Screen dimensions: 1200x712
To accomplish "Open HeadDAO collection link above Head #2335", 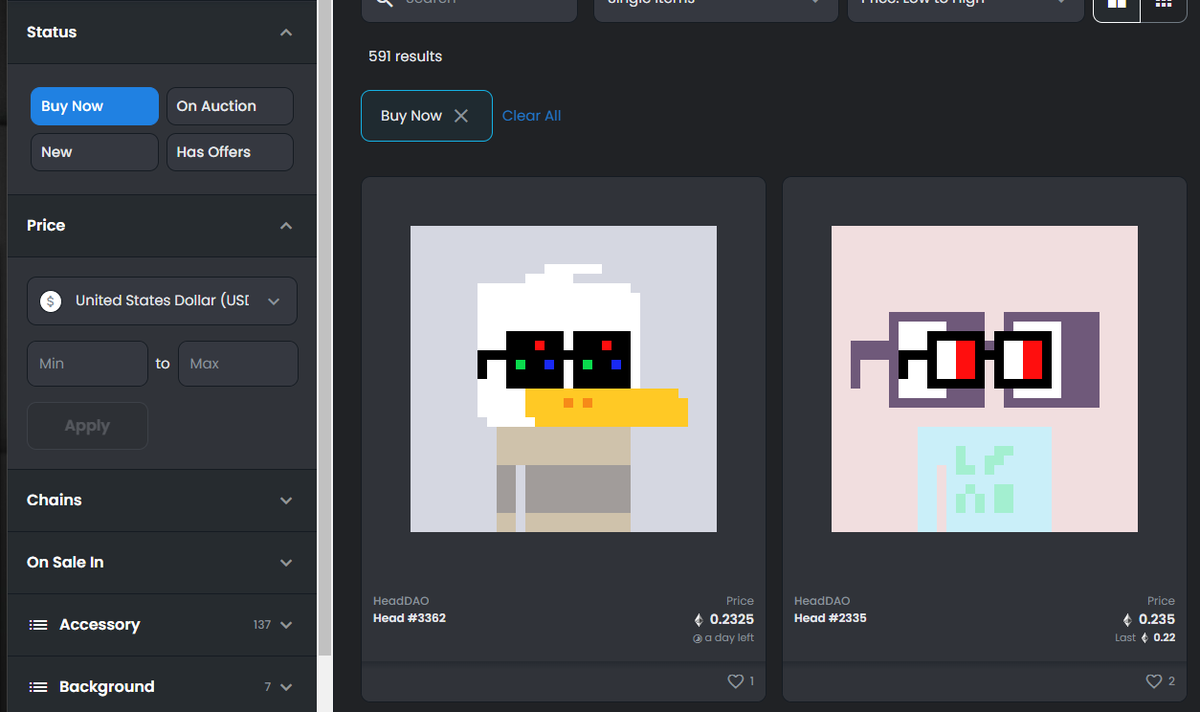I will tap(822, 601).
